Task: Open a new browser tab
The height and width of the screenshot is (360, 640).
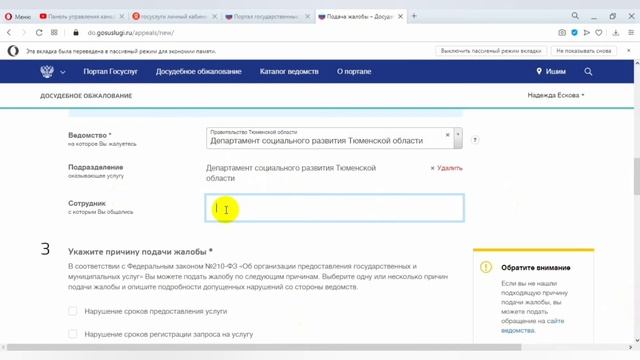Action: 414,16
